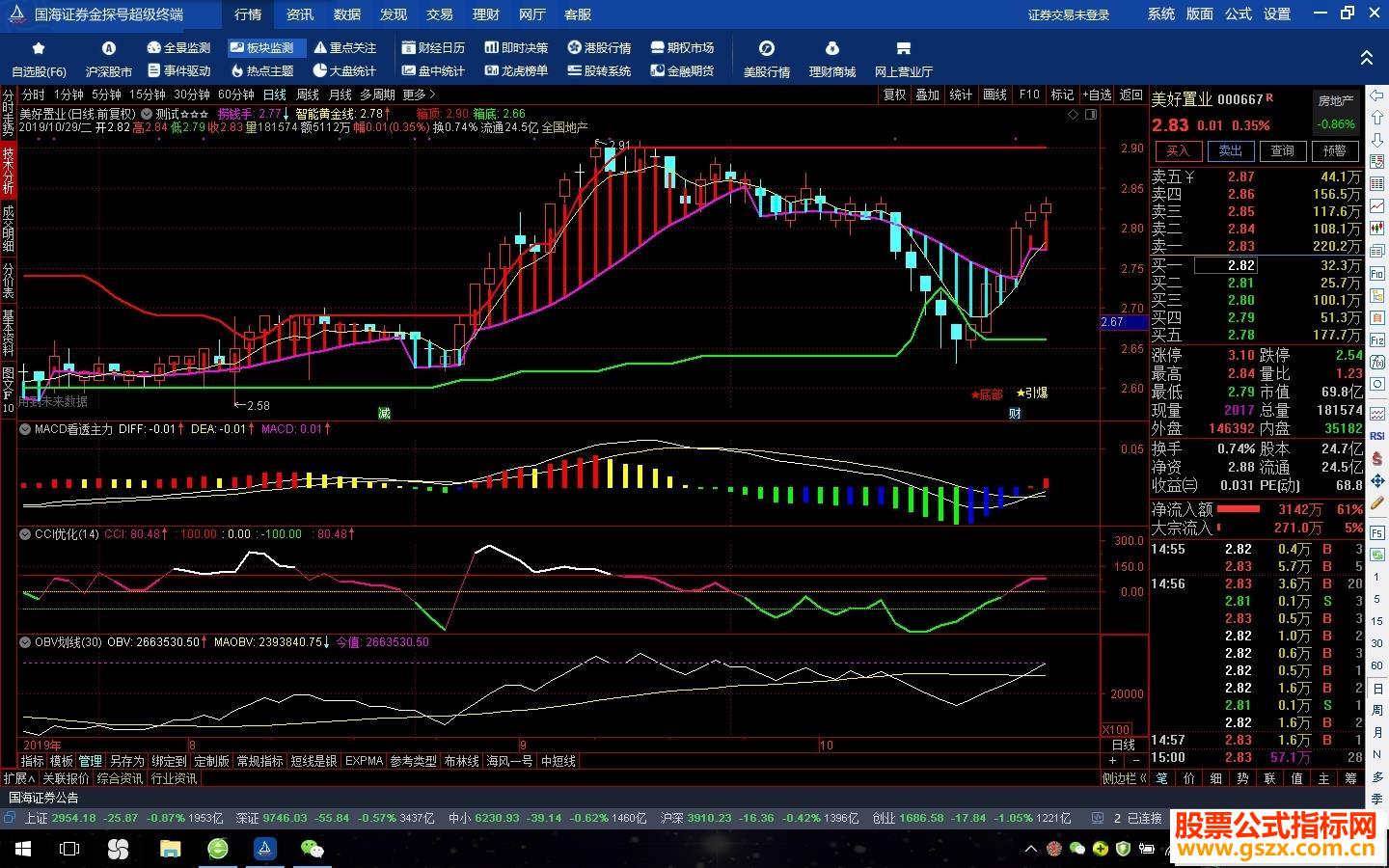The image size is (1389, 868).
Task: Toggle the main chart indicator dropdown circle
Action: (146, 114)
